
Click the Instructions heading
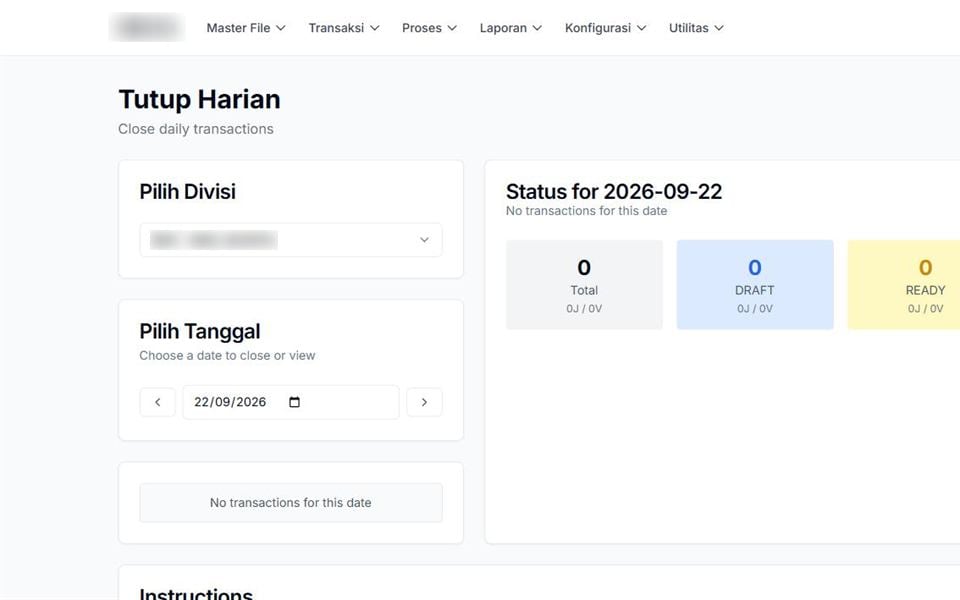(x=196, y=593)
